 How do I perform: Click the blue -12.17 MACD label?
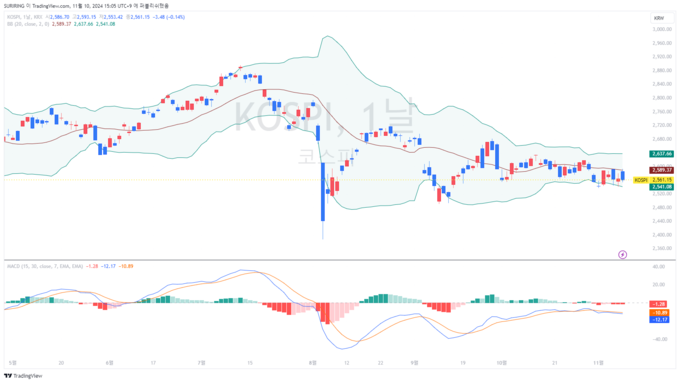(659, 320)
